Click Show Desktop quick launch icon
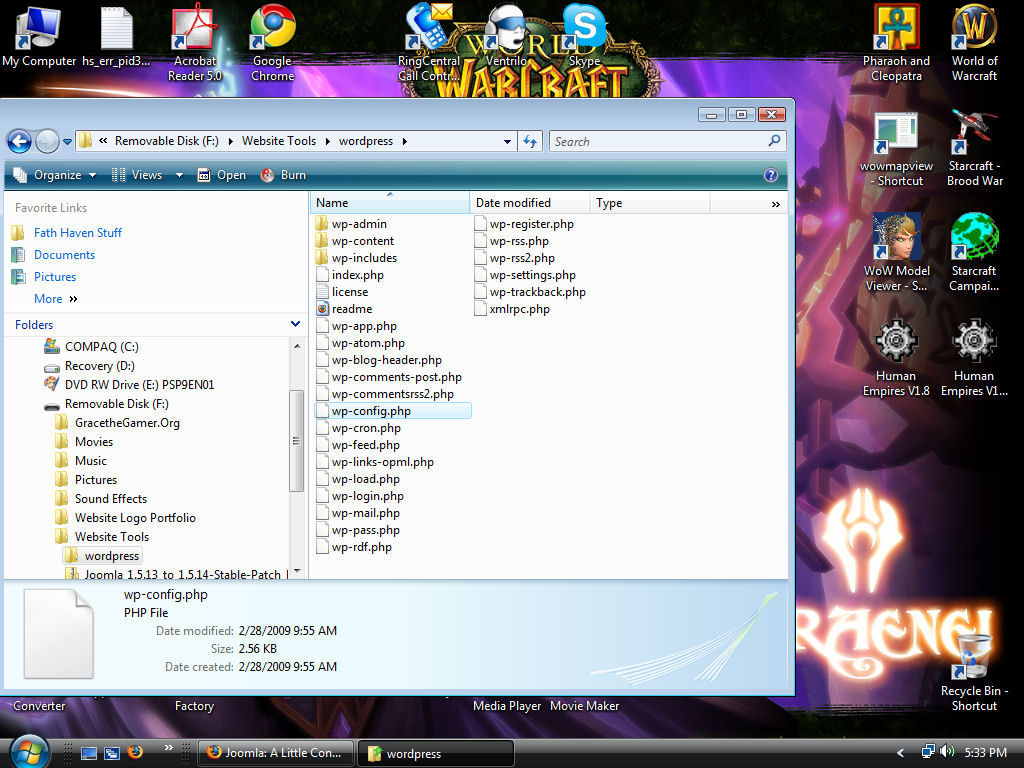The height and width of the screenshot is (768, 1024). point(89,753)
